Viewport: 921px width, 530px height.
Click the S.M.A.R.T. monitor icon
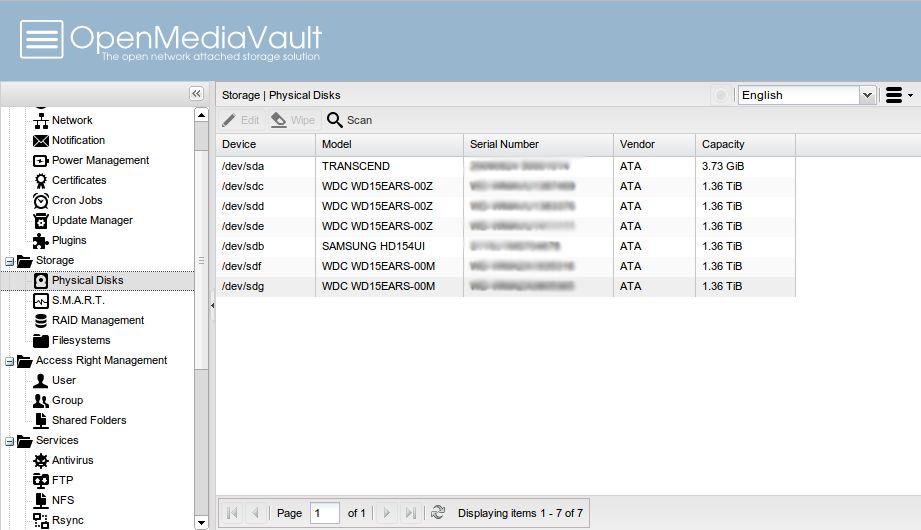point(41,300)
